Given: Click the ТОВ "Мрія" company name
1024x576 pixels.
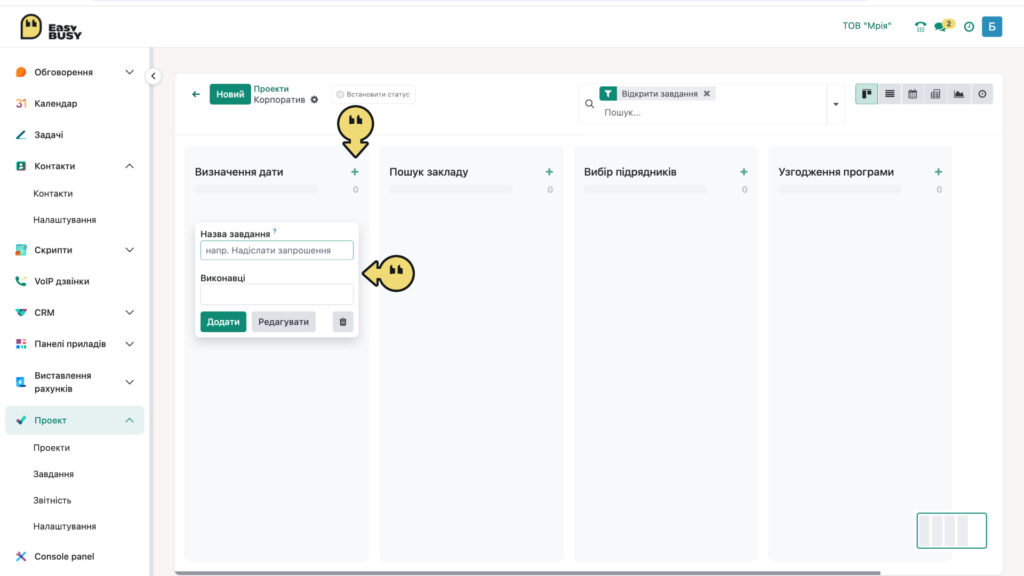Looking at the screenshot, I should (x=867, y=25).
